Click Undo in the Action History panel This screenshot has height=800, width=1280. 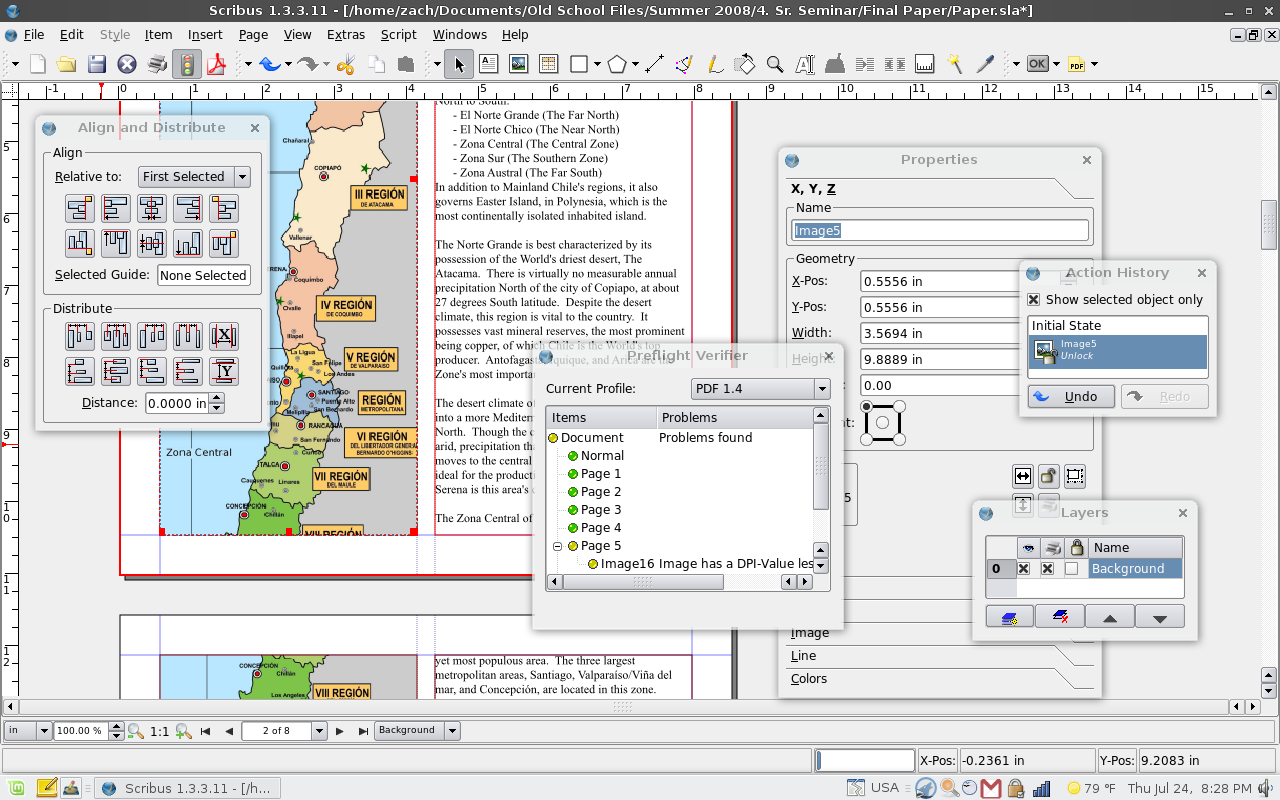tap(1071, 396)
